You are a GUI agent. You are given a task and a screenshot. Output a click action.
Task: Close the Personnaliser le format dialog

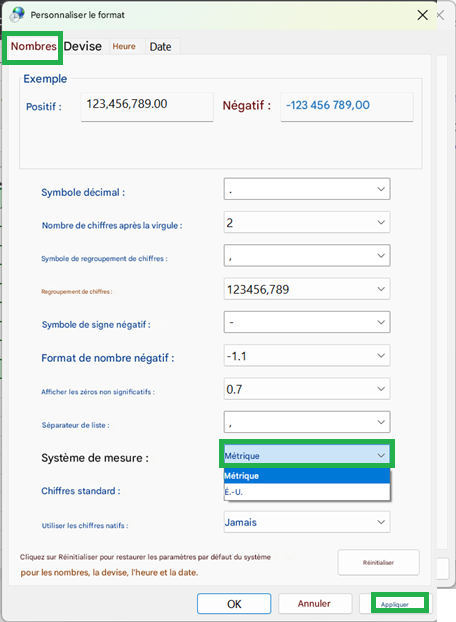pyautogui.click(x=423, y=15)
